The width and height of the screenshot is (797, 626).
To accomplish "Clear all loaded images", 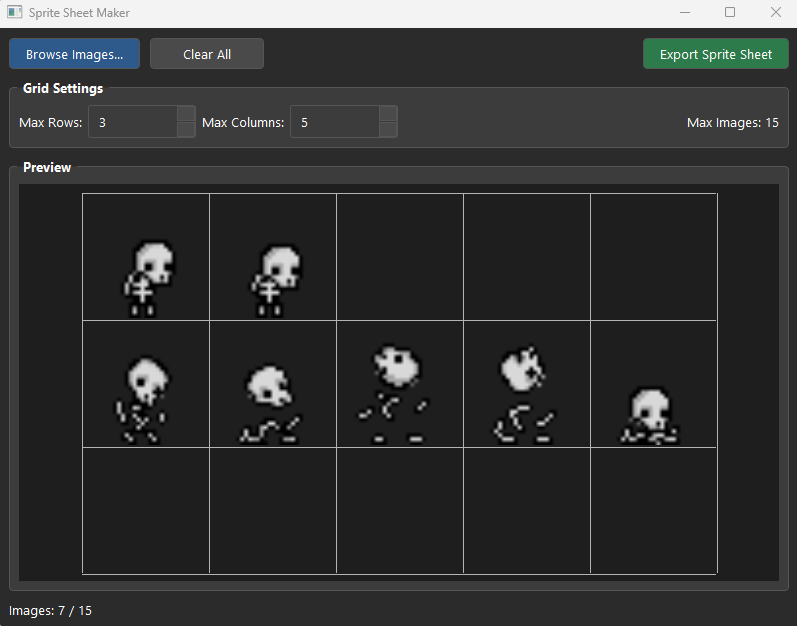I will click(207, 54).
